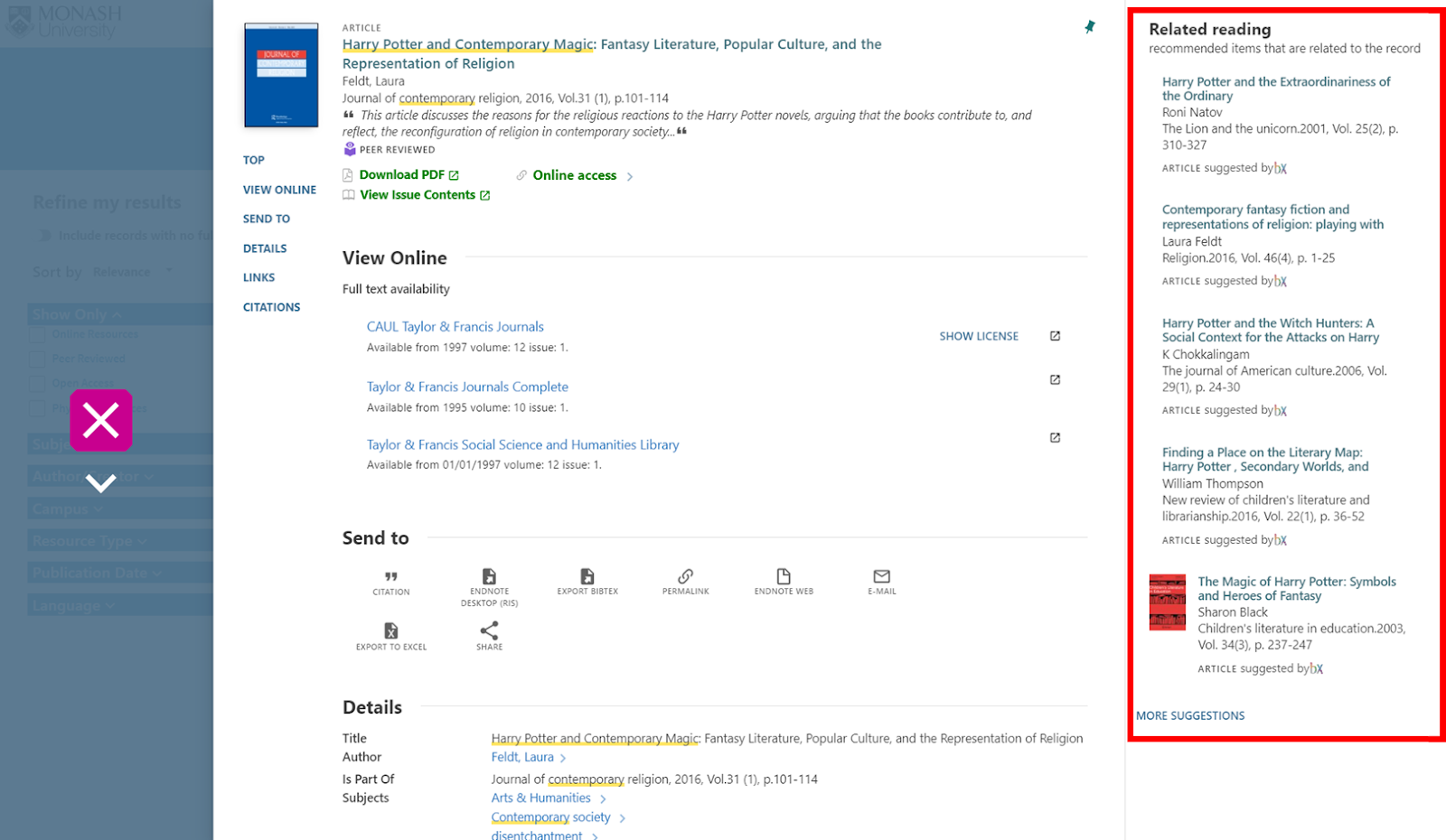Open Taylor & Francis Journals Complete
1446x840 pixels.
pyautogui.click(x=467, y=387)
